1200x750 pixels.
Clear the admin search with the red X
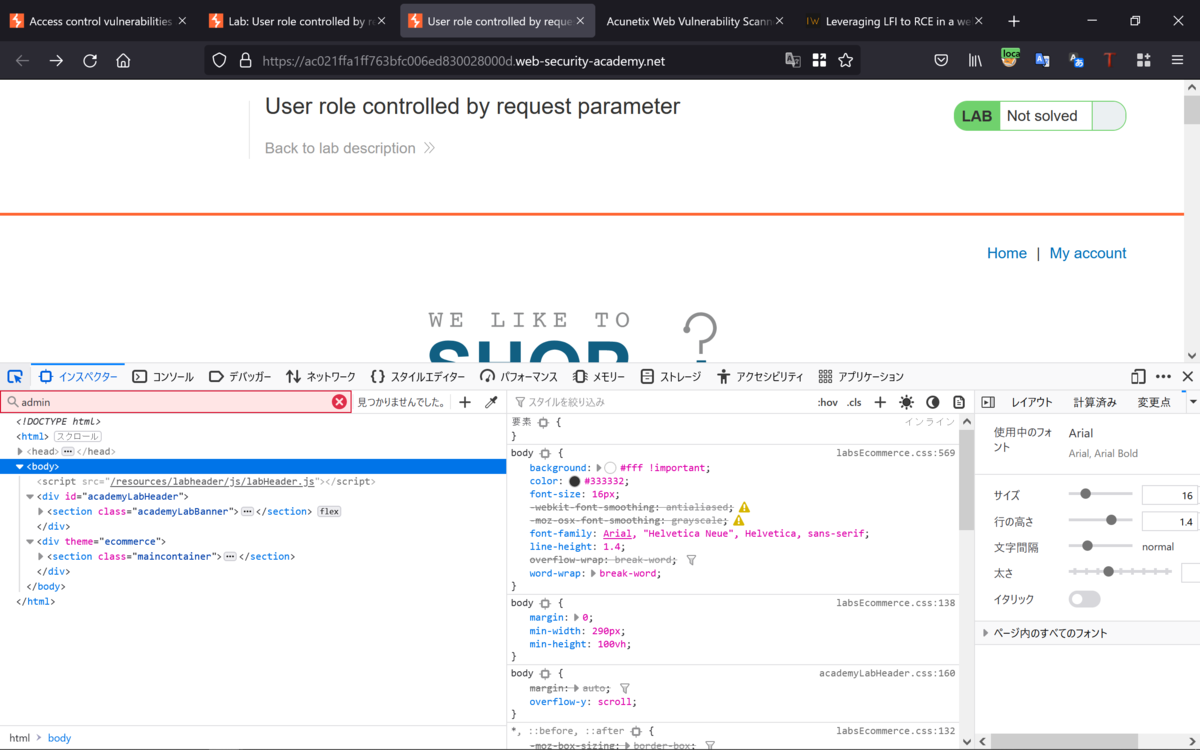click(339, 402)
